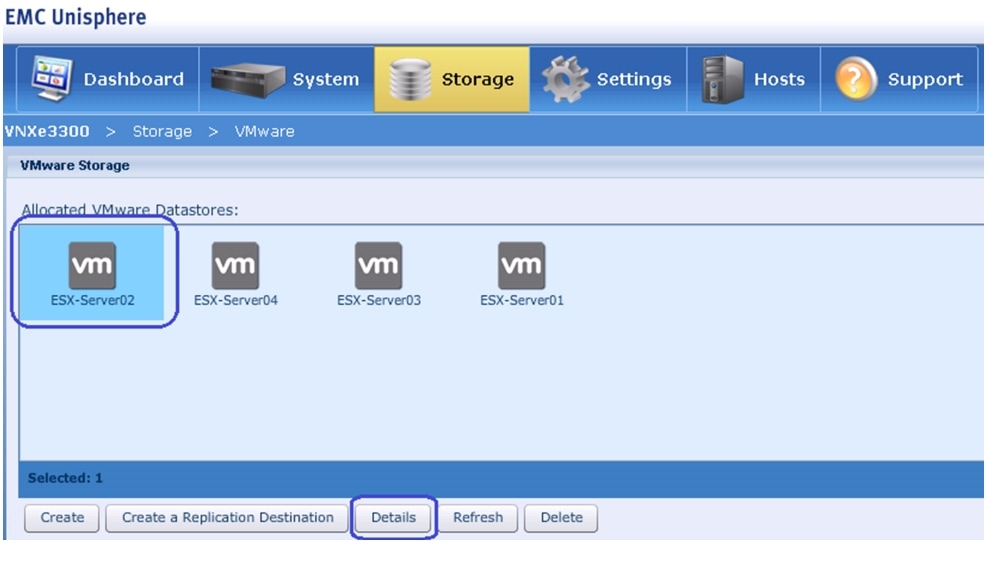Click the Create button
The image size is (988, 570).
click(62, 518)
